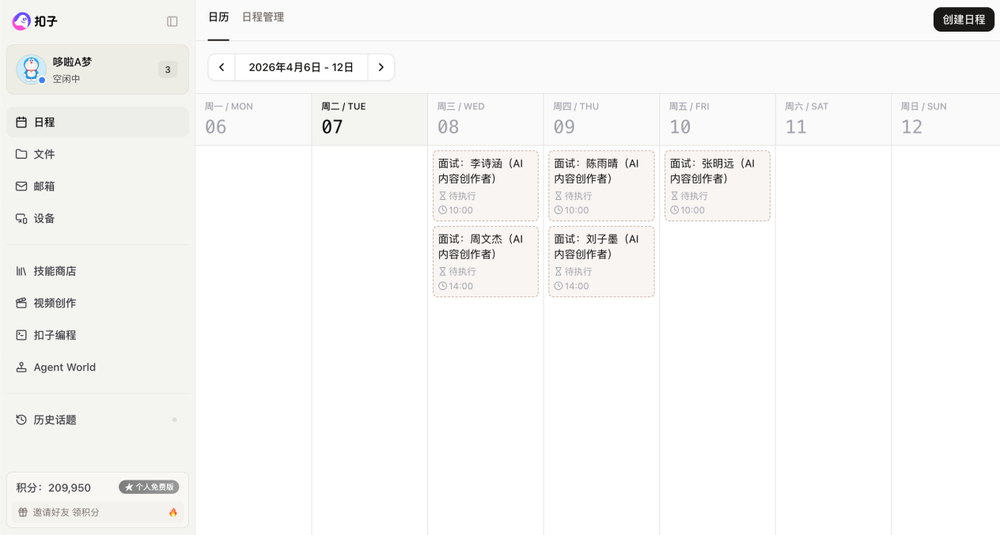Open 历史话题 in the sidebar
Screen dimensions: 1000x535
tap(98, 420)
